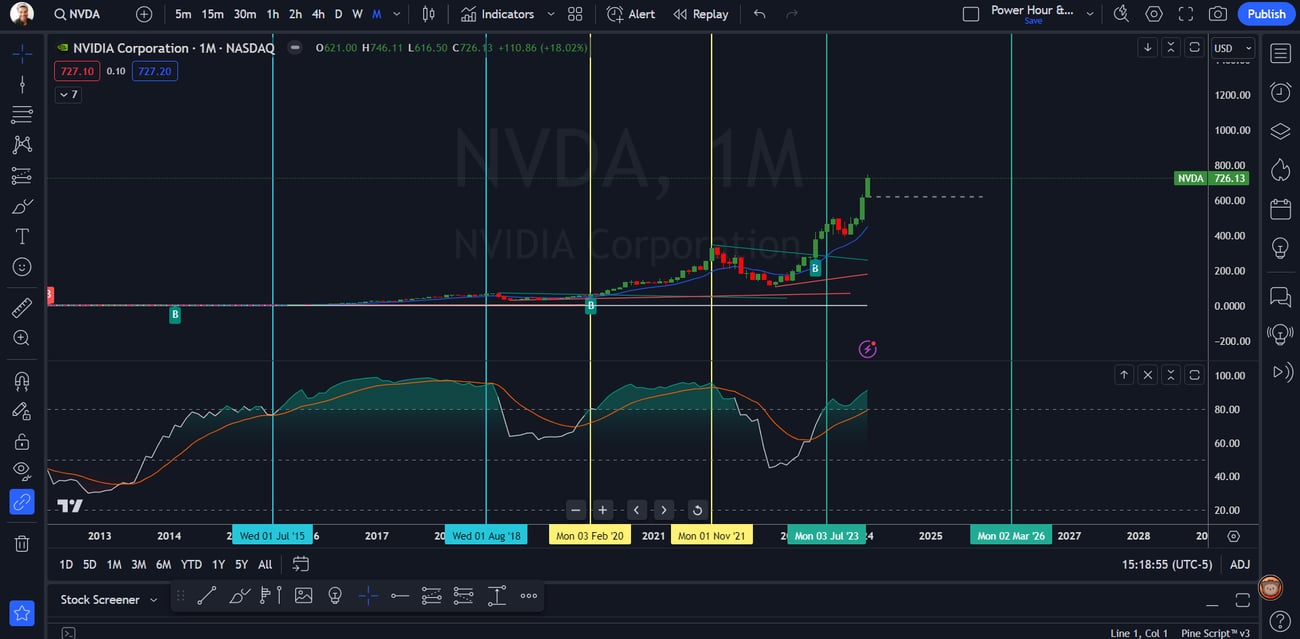Open the go to date calendar icon

click(x=300, y=564)
